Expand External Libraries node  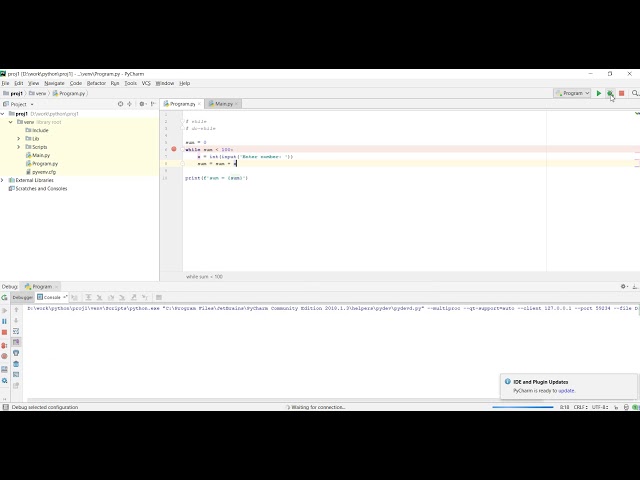(x=2, y=180)
